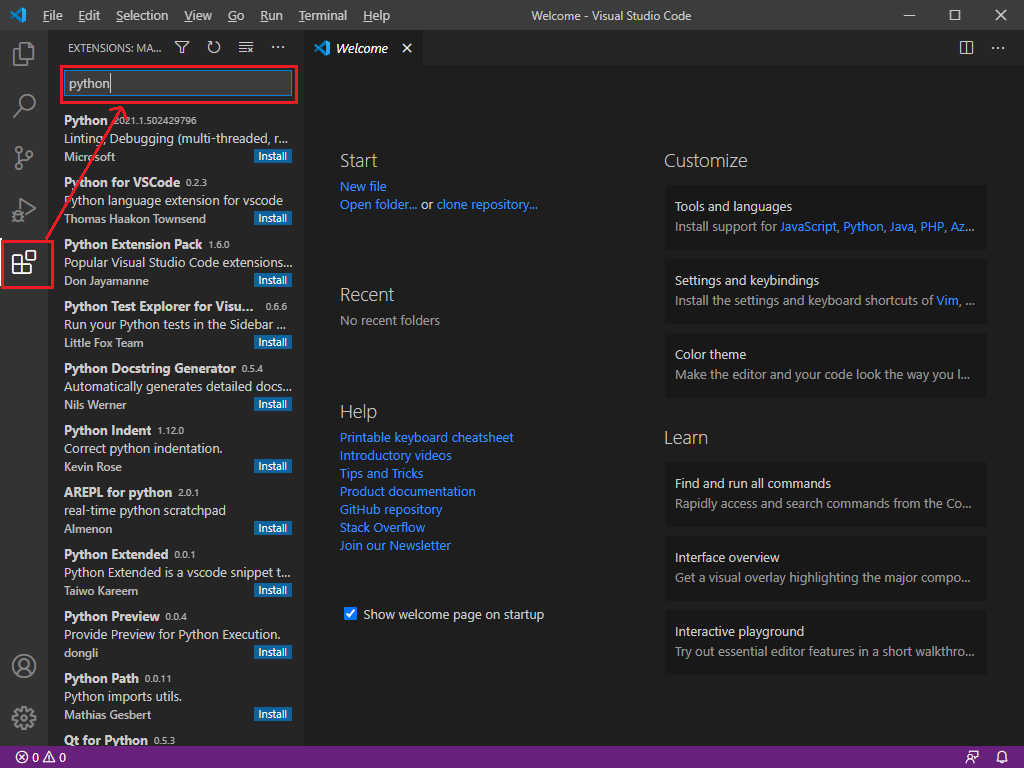The image size is (1024, 768).
Task: Open the Go menu
Action: click(x=236, y=16)
